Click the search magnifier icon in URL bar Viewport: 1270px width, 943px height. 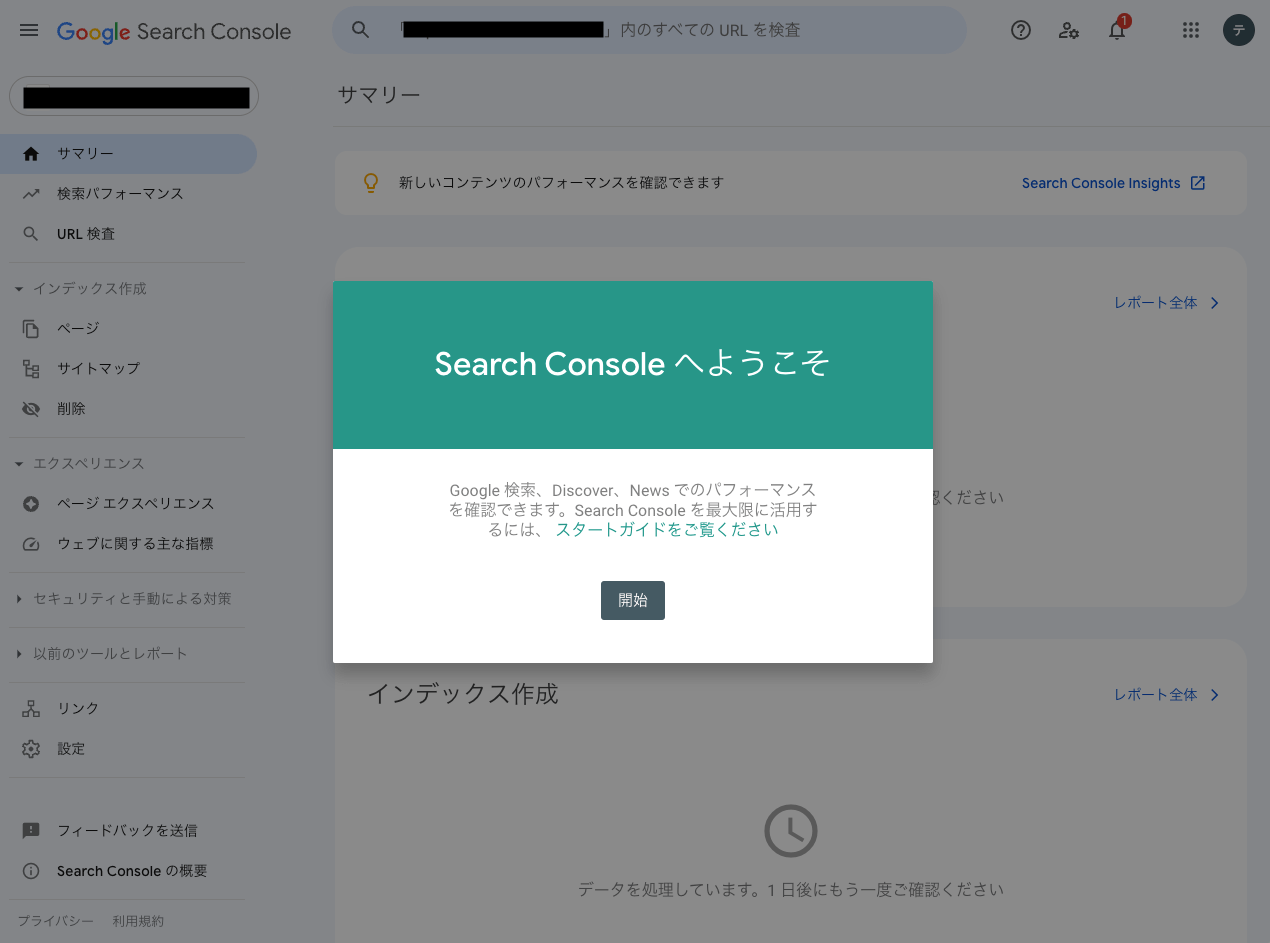[361, 30]
